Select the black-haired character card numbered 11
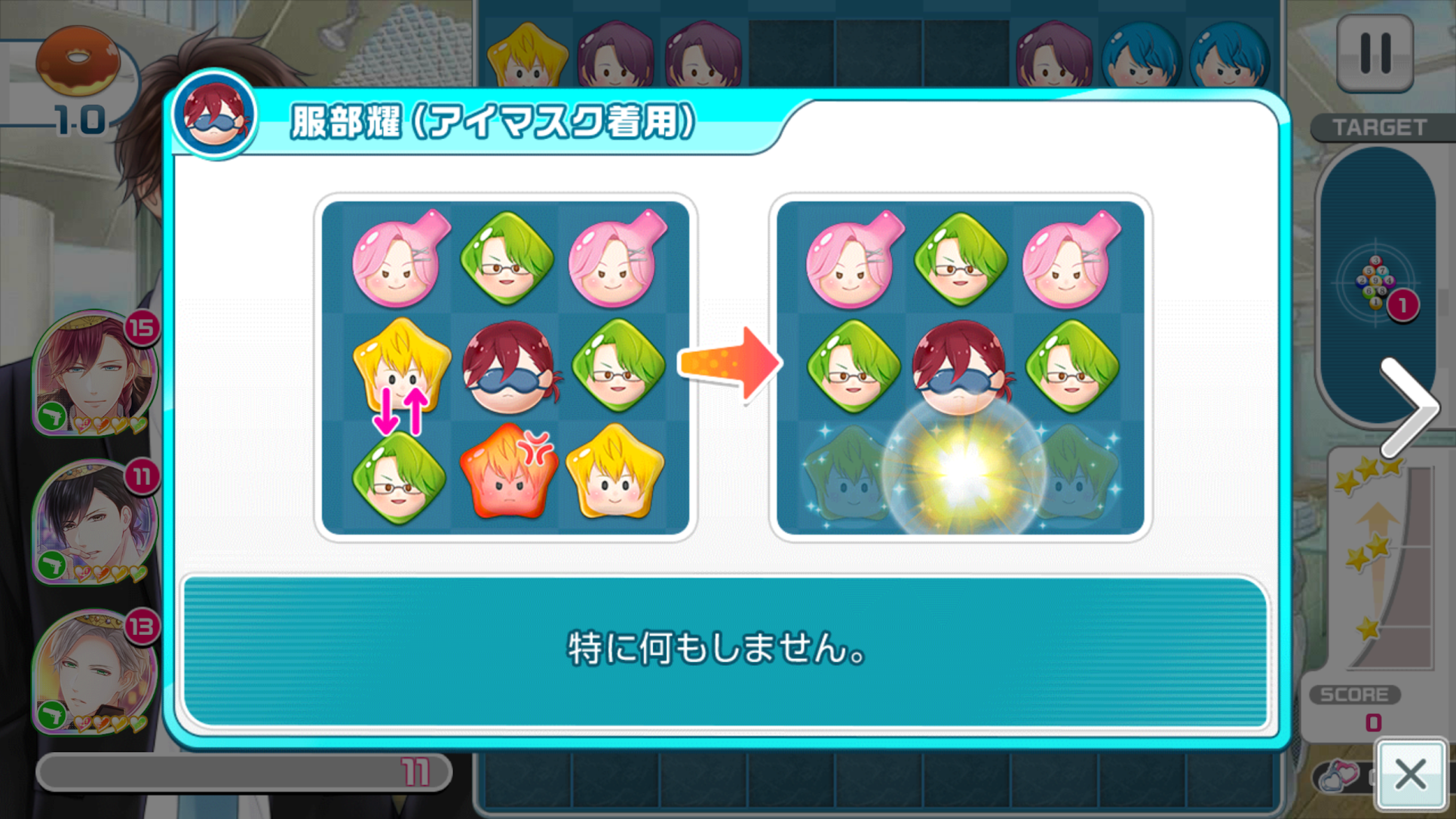 click(x=94, y=522)
